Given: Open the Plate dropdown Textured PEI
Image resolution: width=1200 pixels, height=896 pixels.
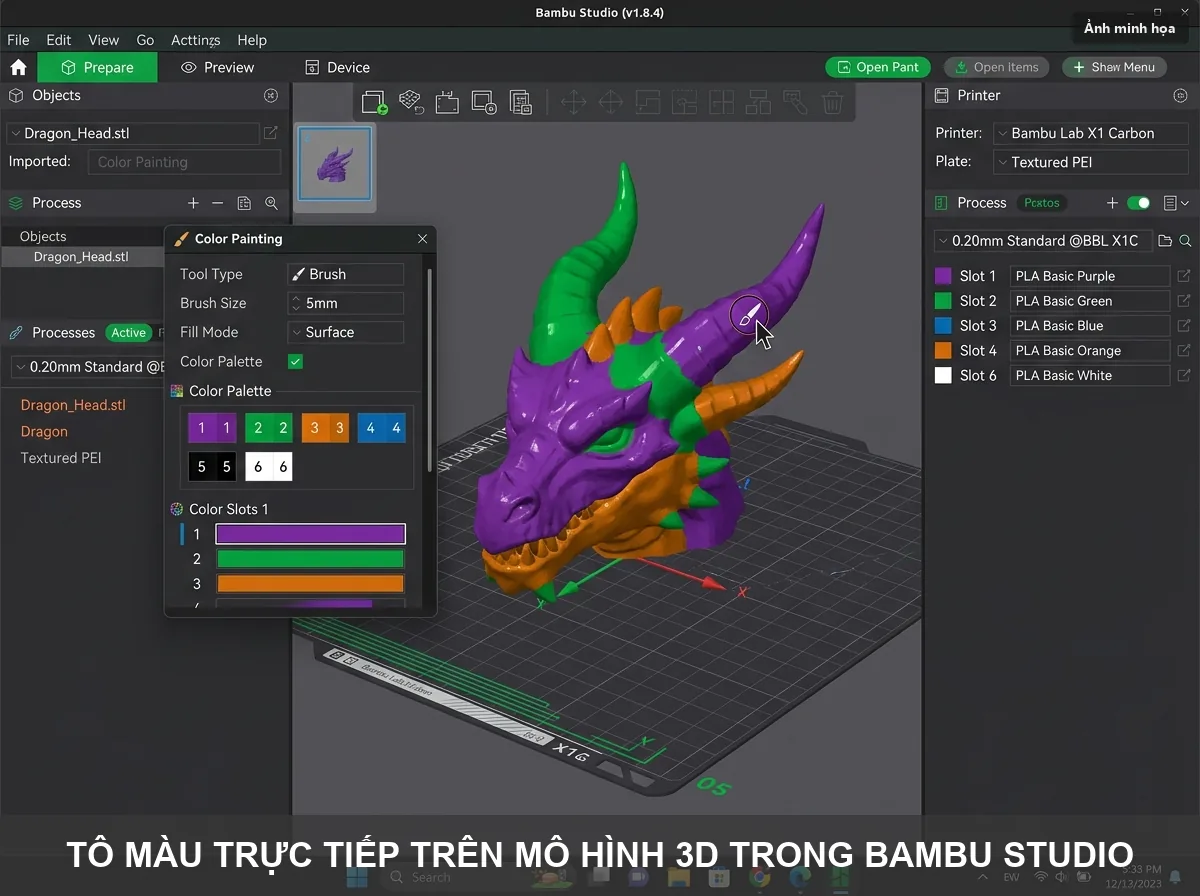Looking at the screenshot, I should pyautogui.click(x=1090, y=162).
